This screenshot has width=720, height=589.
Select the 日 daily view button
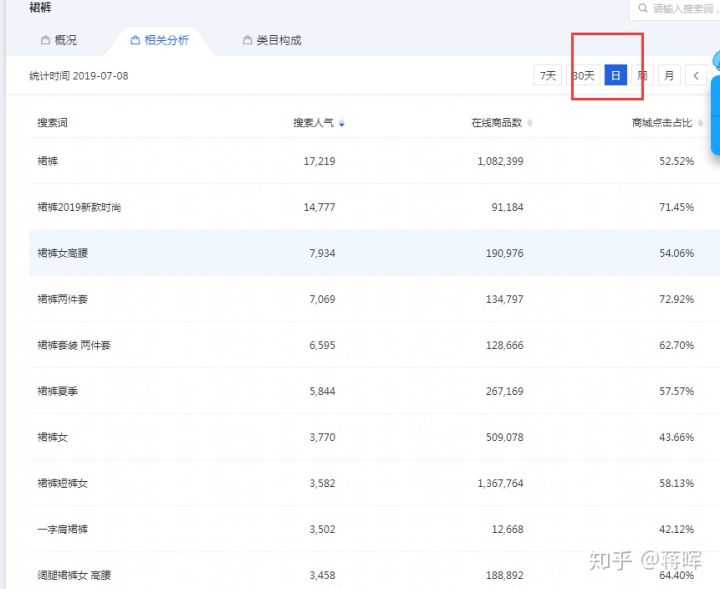tap(616, 75)
